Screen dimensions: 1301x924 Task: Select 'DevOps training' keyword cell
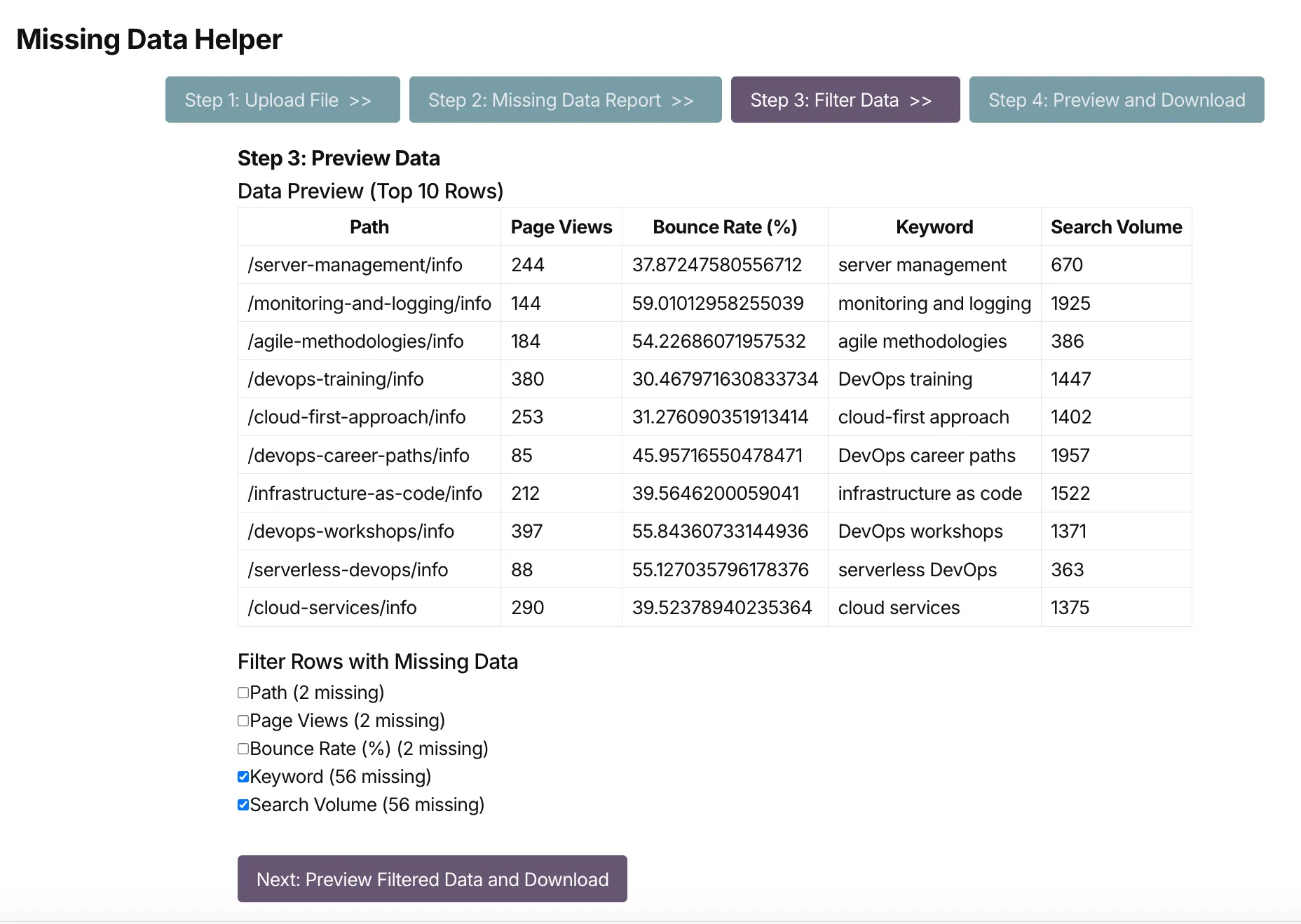tap(934, 379)
